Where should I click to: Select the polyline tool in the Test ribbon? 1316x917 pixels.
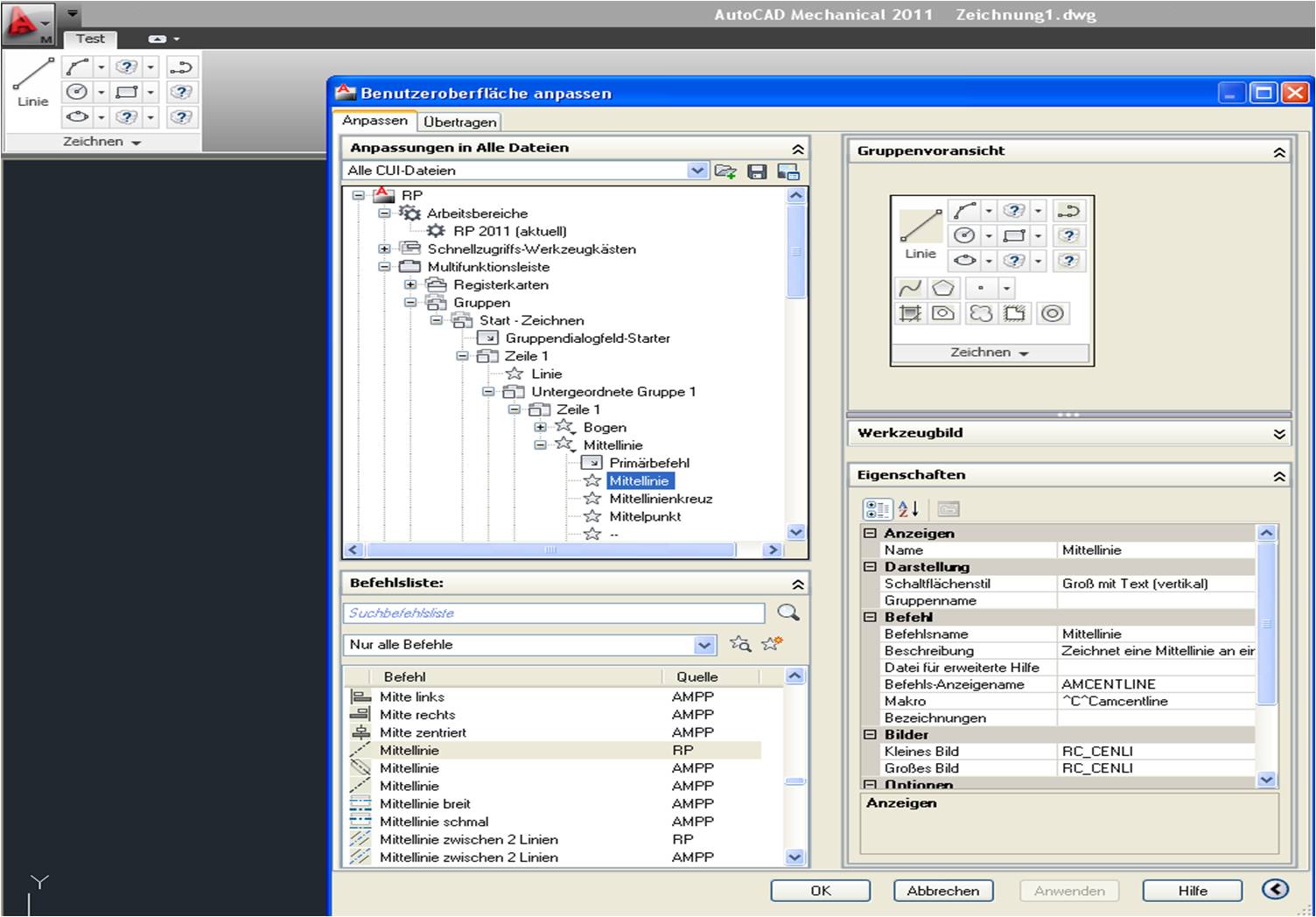[181, 66]
